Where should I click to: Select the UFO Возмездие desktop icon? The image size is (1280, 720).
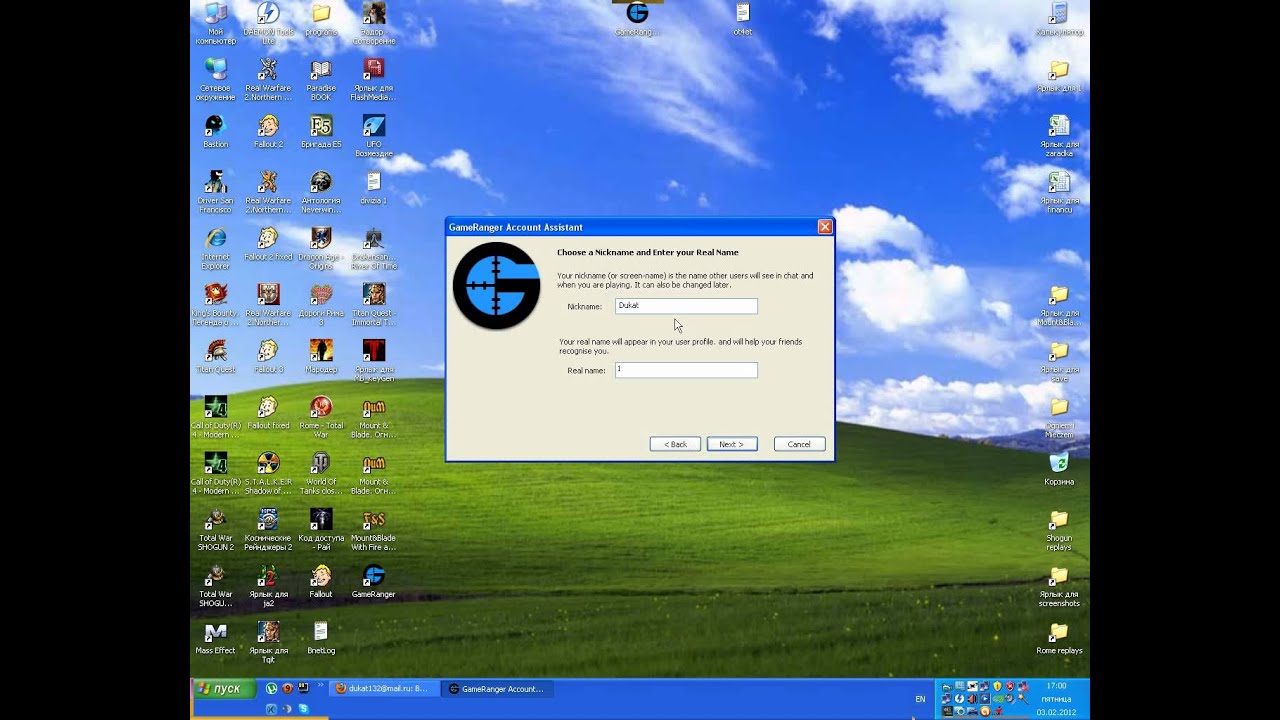coord(373,136)
